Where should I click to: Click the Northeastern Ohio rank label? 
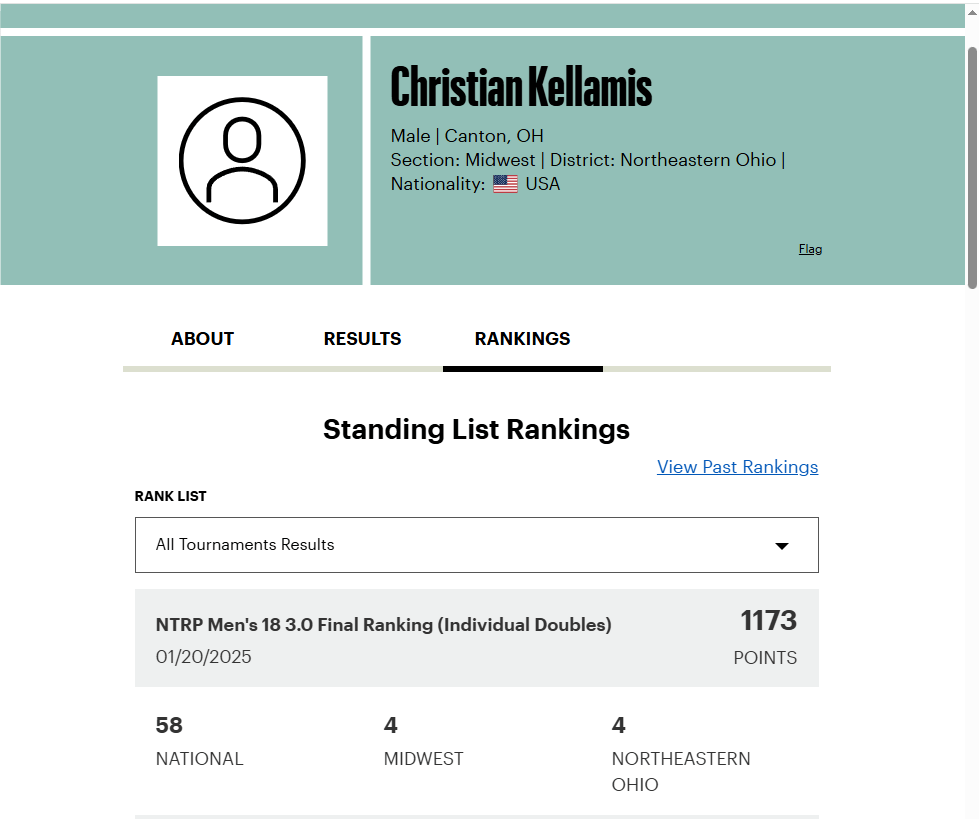click(681, 772)
